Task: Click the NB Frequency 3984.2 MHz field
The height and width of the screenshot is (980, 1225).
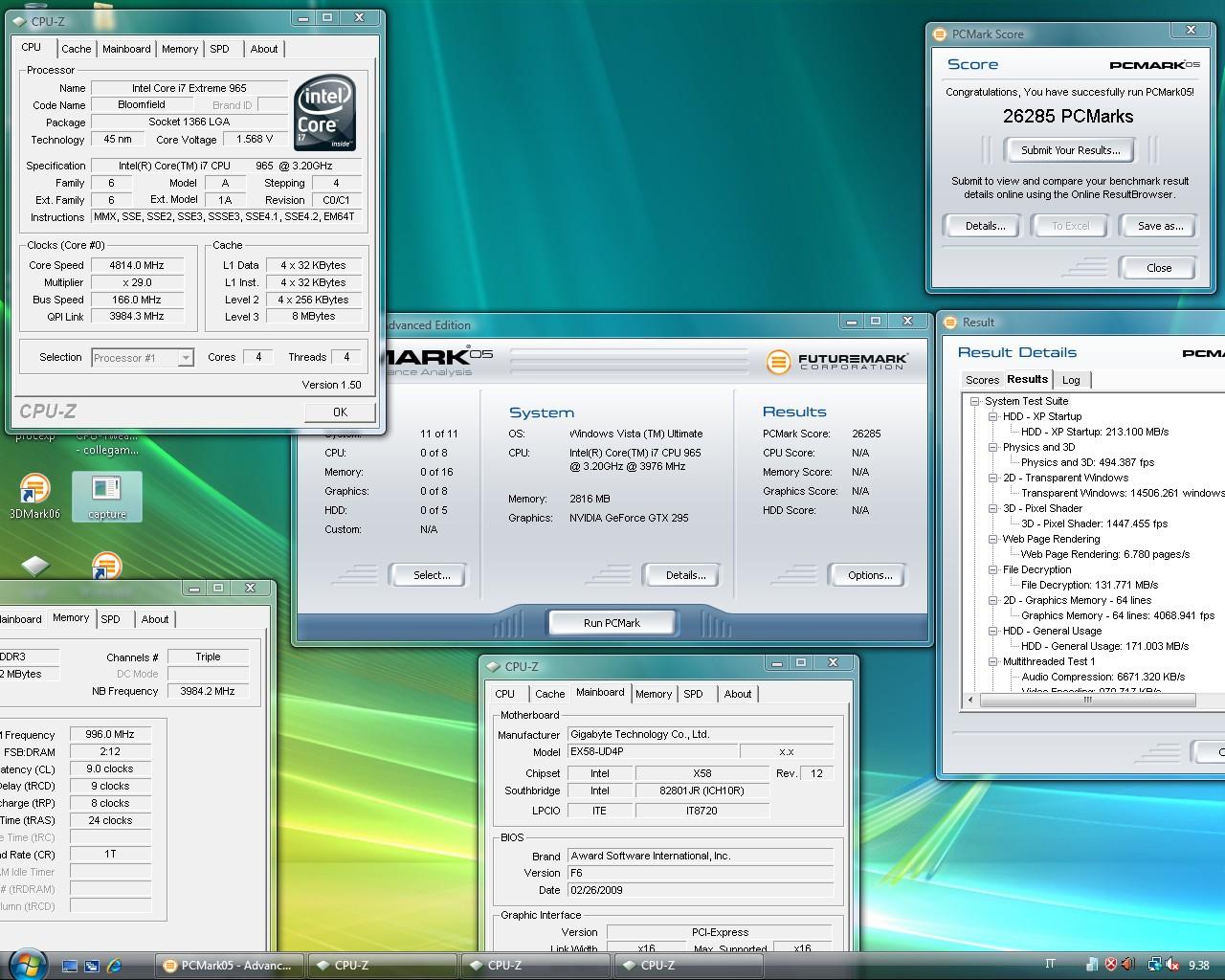Action: (x=208, y=691)
